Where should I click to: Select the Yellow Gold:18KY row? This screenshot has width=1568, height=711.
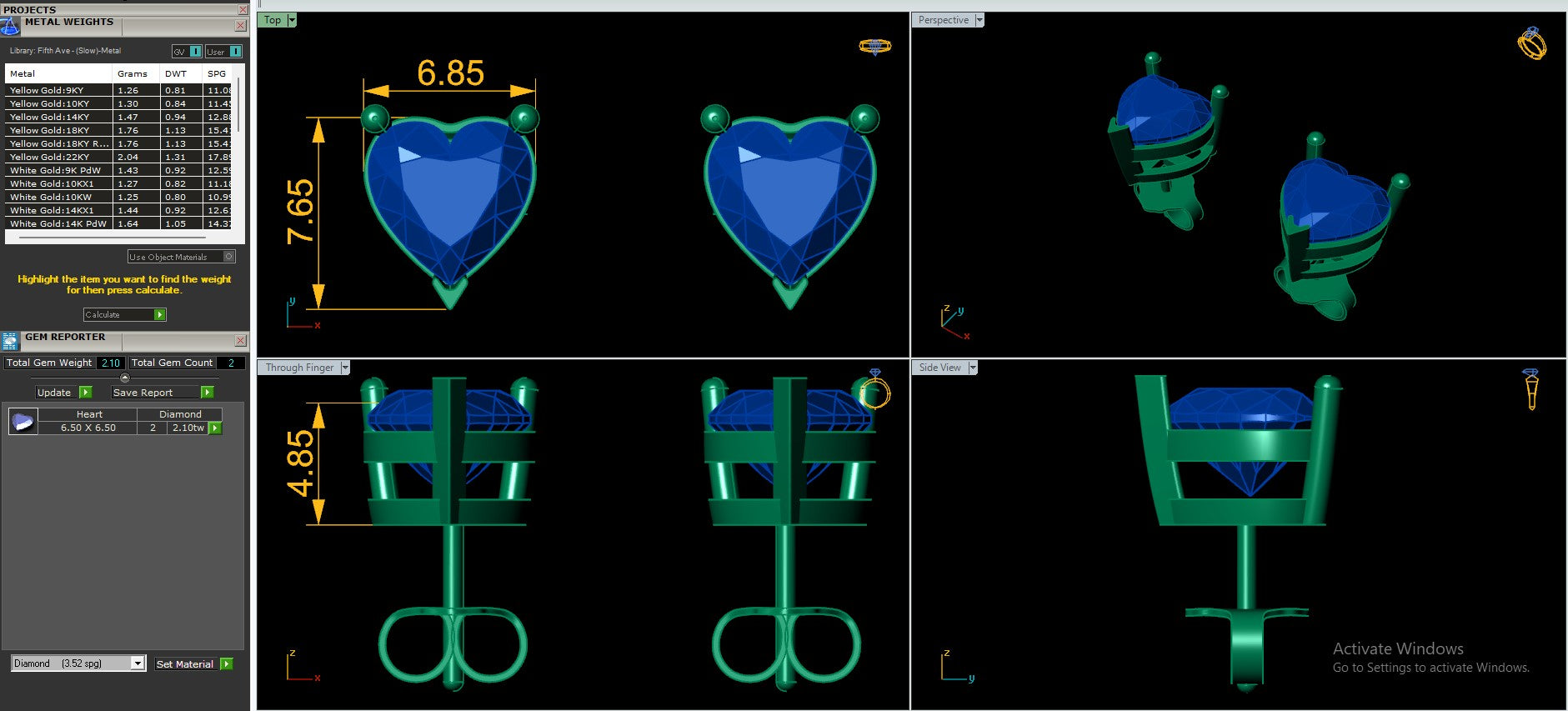(x=119, y=130)
